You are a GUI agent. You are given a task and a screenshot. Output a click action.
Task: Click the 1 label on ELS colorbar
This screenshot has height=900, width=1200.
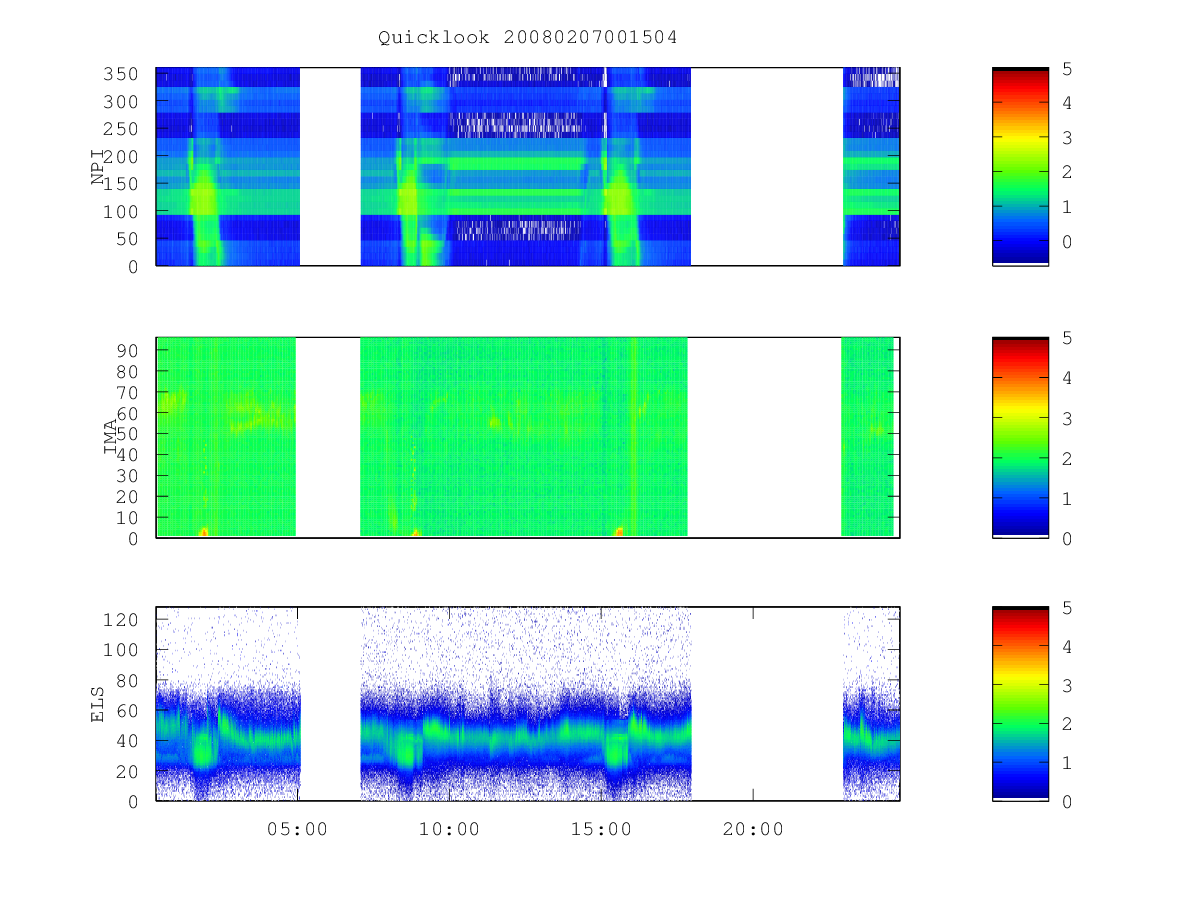pyautogui.click(x=1067, y=763)
